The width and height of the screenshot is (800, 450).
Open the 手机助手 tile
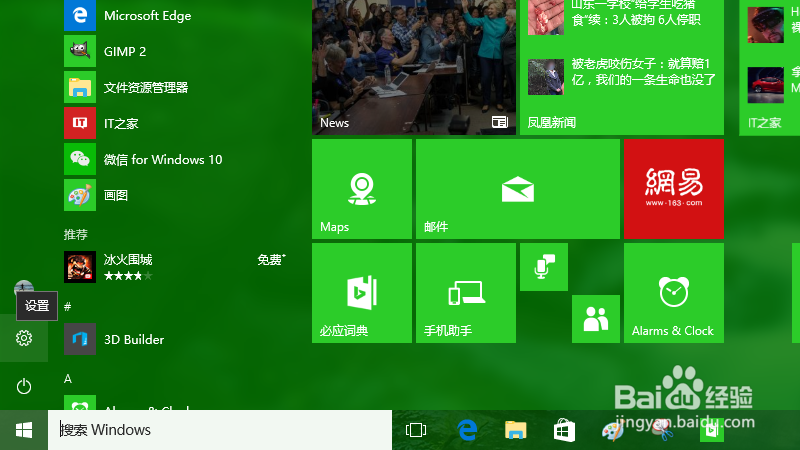pyautogui.click(x=466, y=293)
